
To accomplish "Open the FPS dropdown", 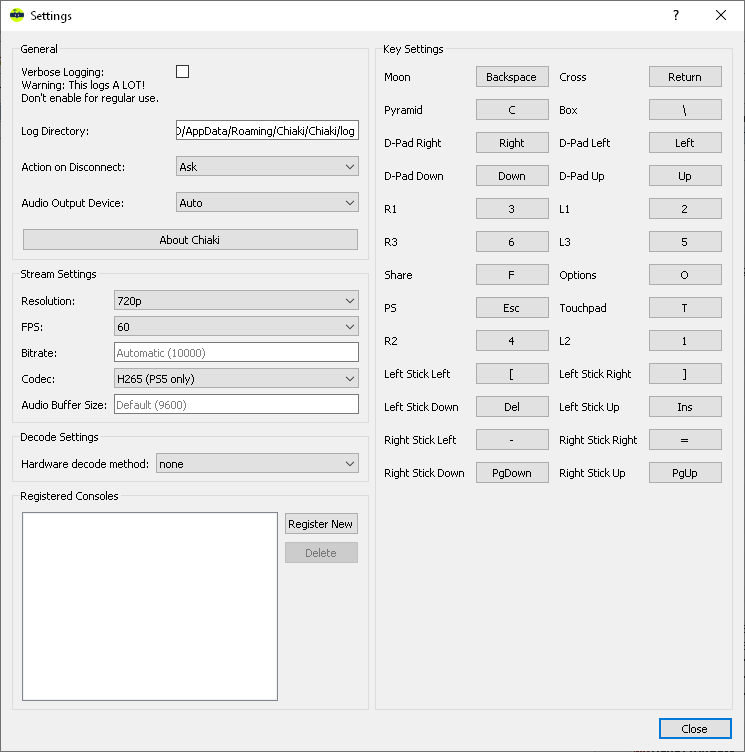I will click(236, 327).
